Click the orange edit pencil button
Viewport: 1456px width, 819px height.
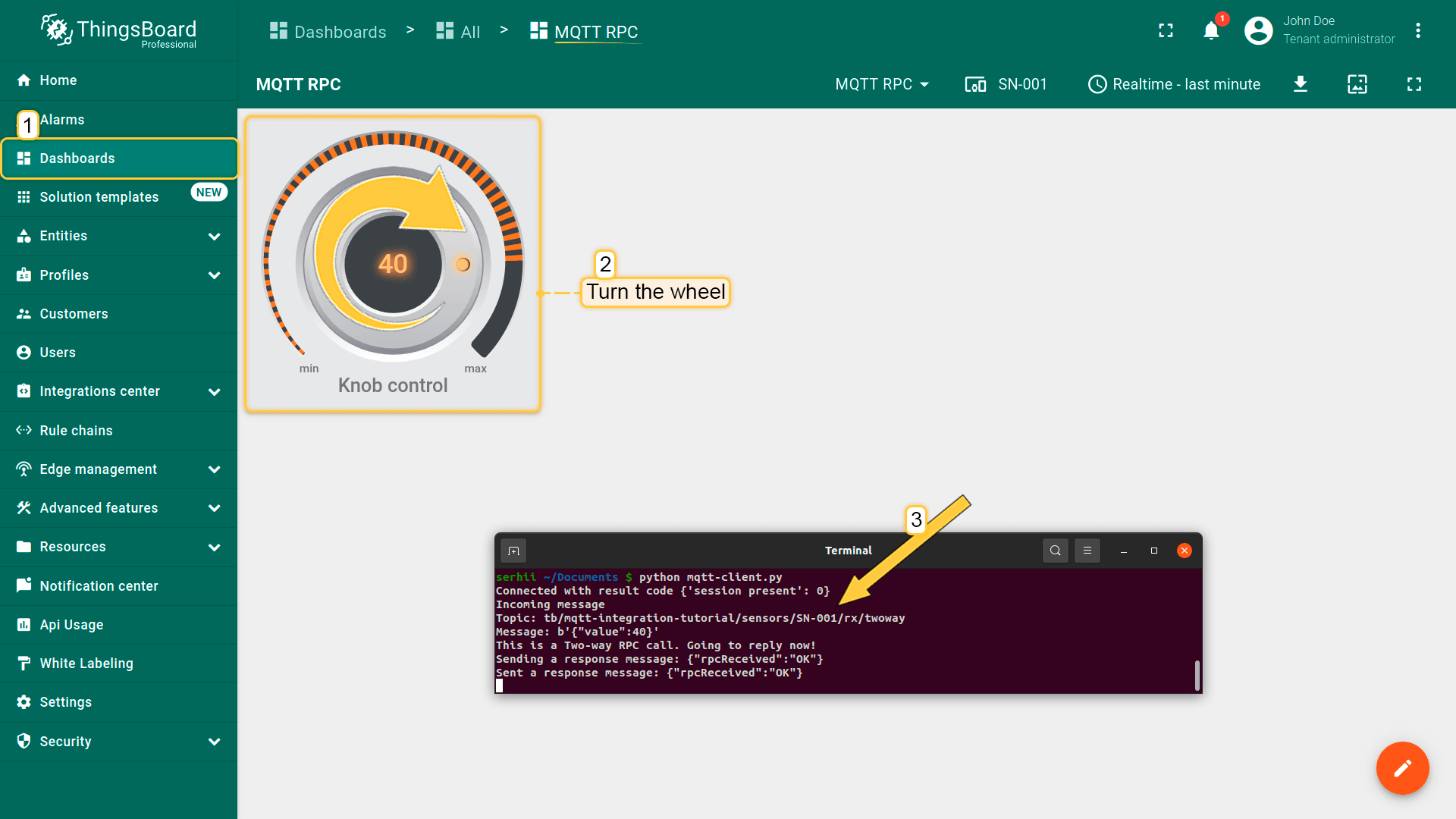tap(1402, 767)
